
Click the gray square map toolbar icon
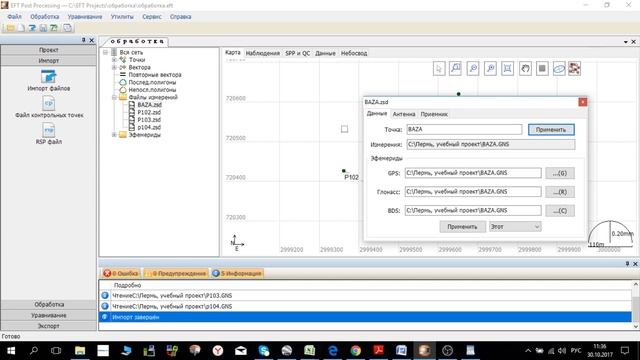point(542,69)
